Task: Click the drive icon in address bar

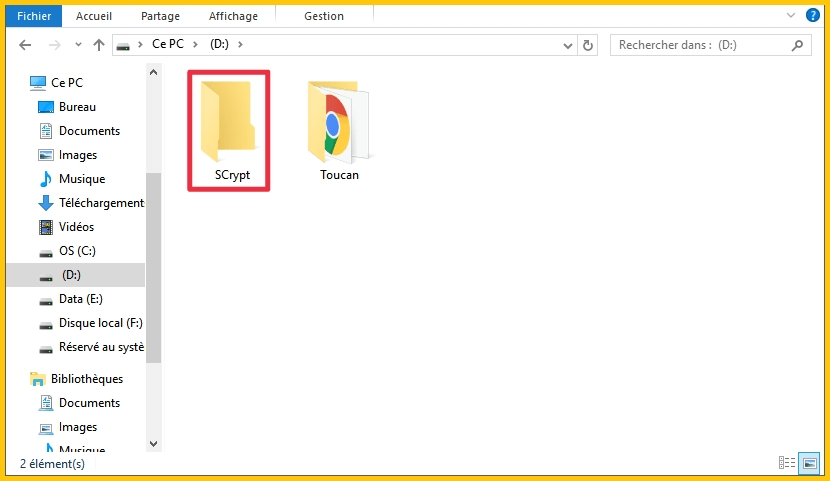Action: pos(123,47)
